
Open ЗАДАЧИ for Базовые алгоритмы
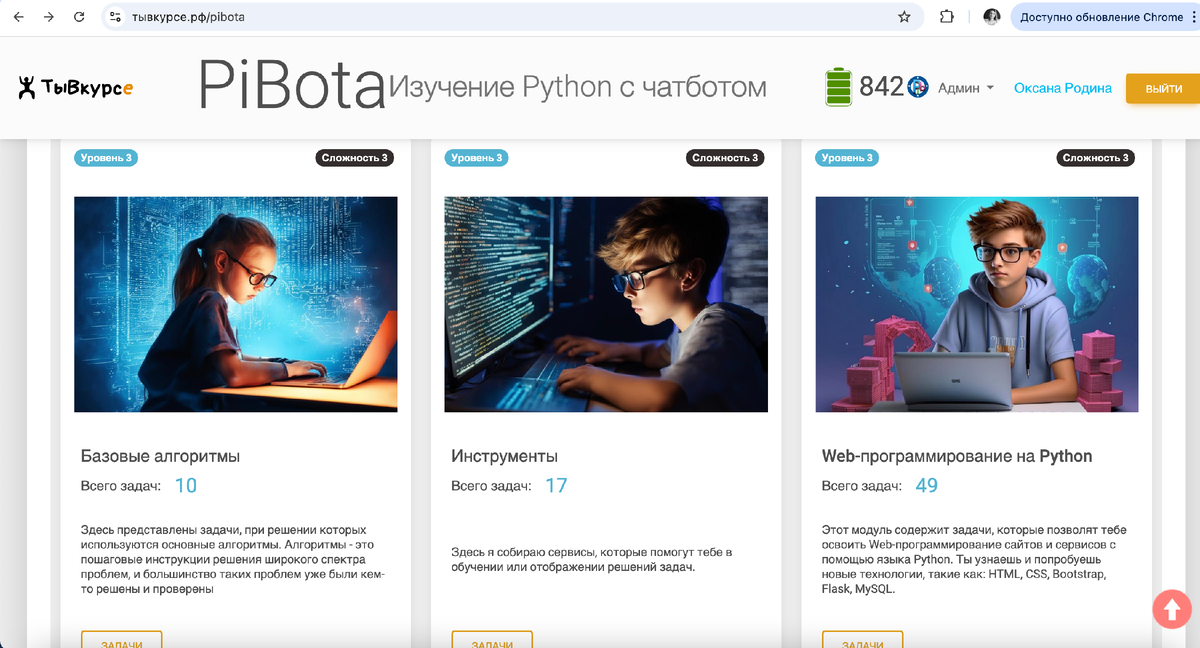coord(121,640)
